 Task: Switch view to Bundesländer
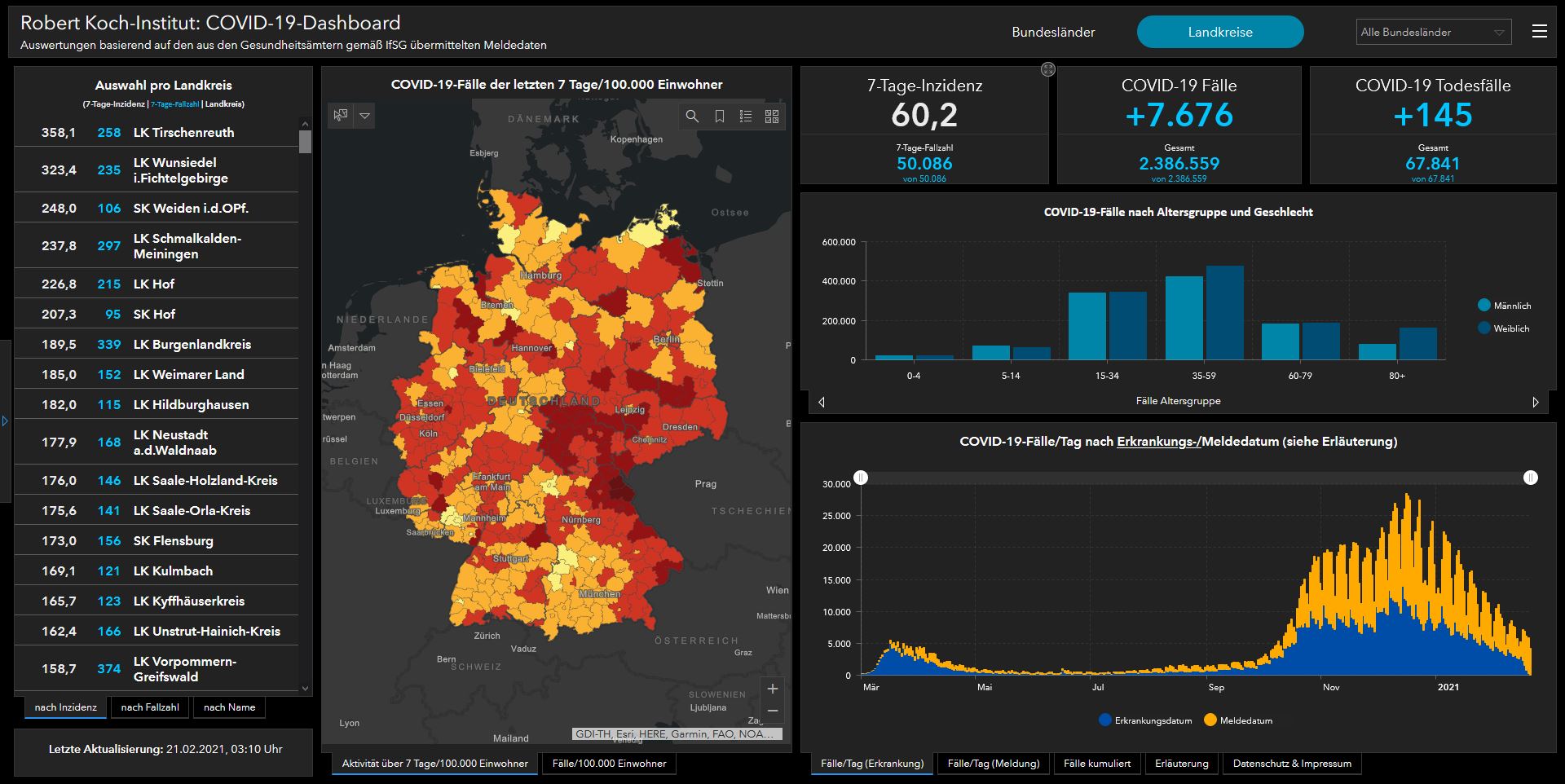[1053, 33]
